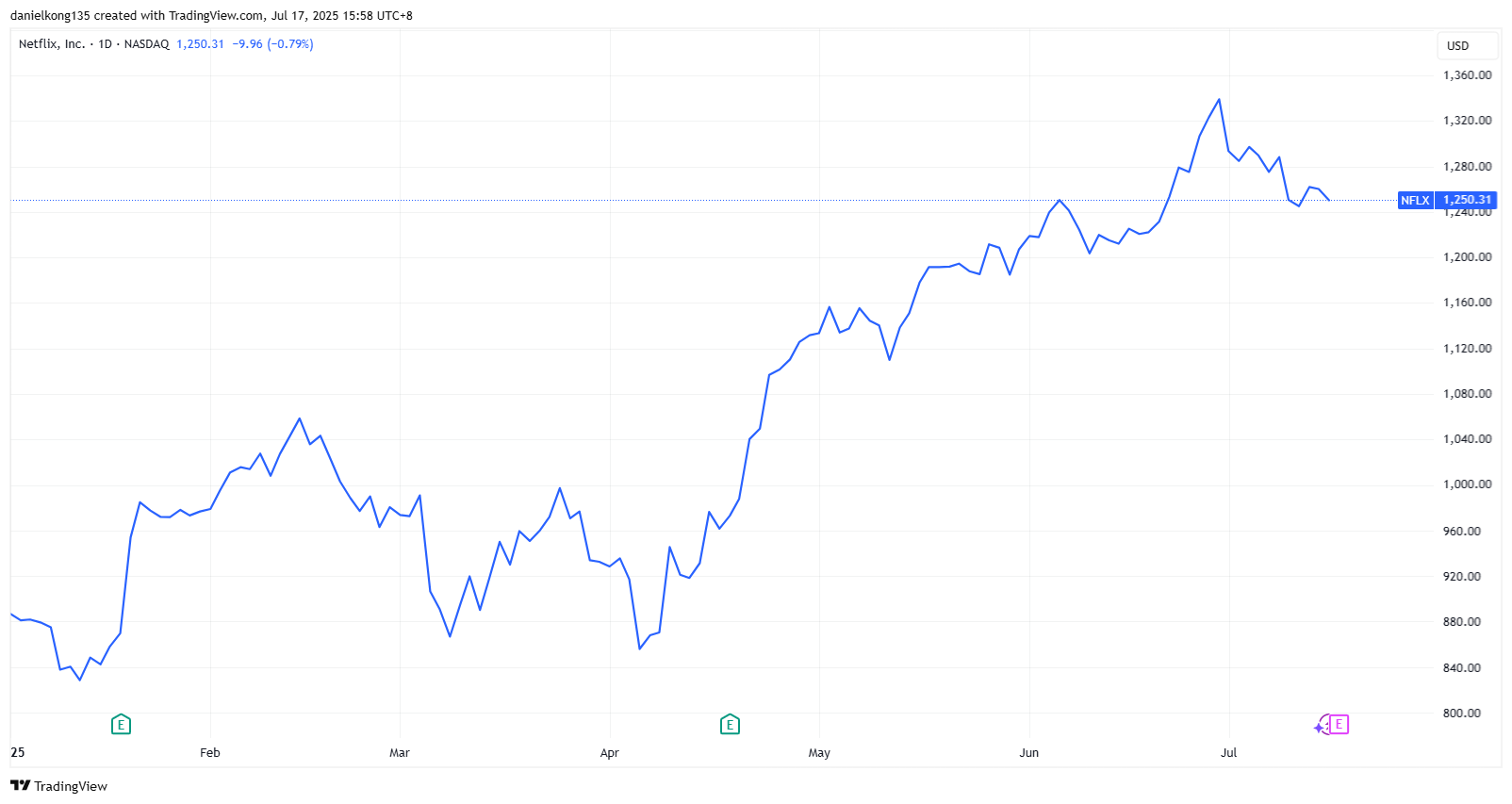Click the Apr label on time axis
The image size is (1512, 804).
[610, 753]
